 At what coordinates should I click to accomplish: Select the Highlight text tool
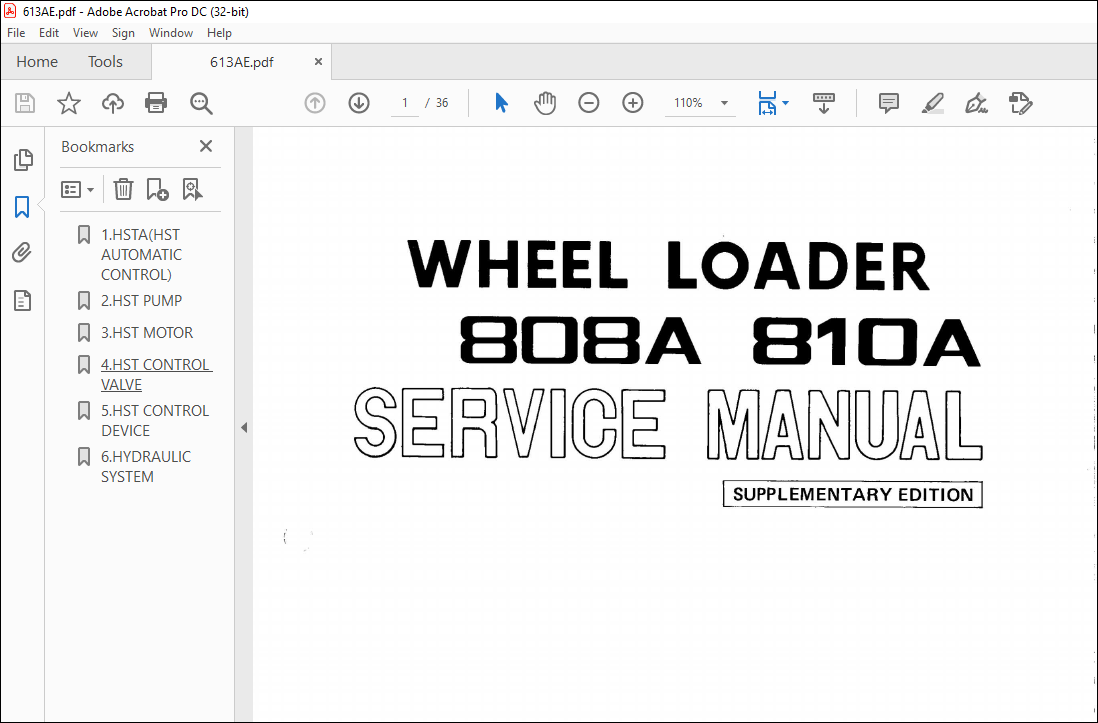(x=933, y=103)
